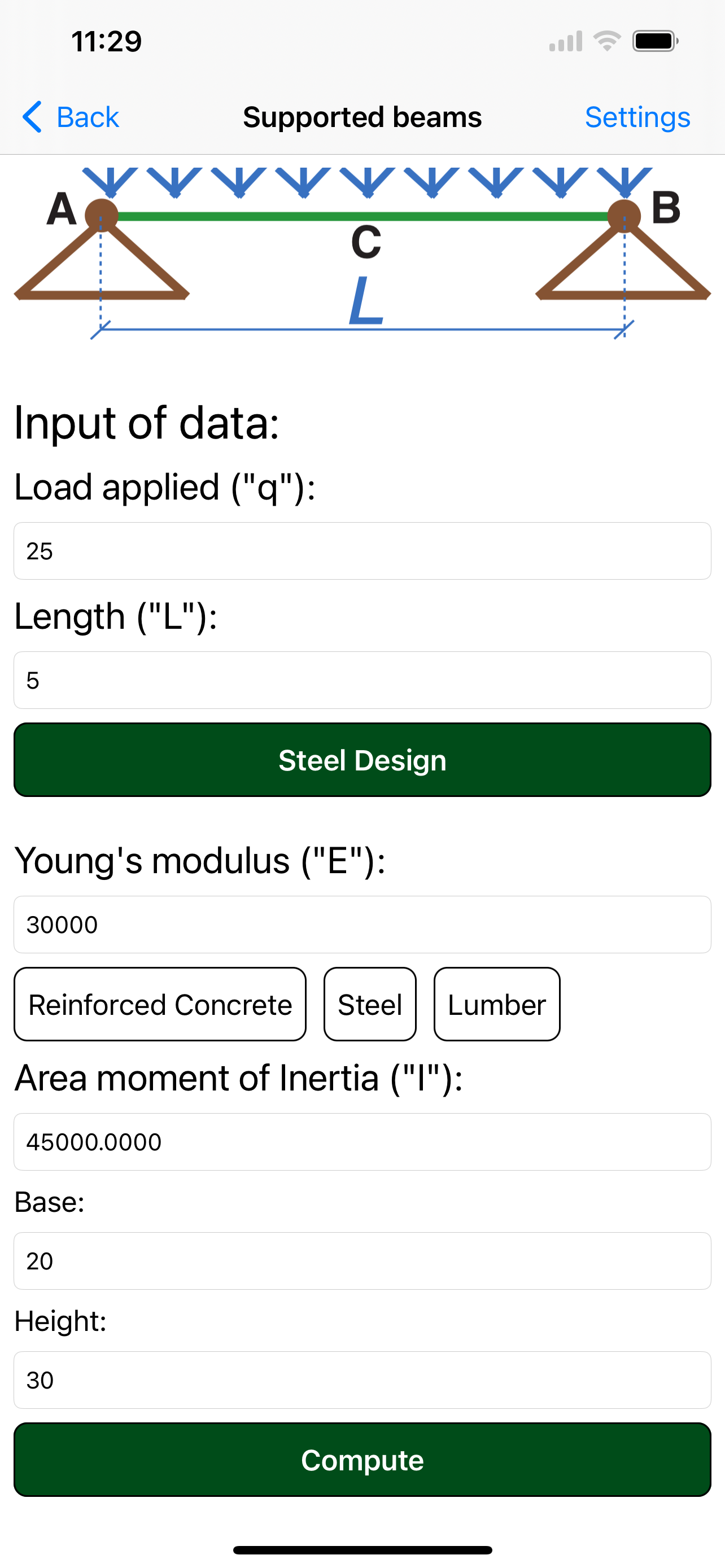Select Steel material preset
The image size is (725, 1568).
tap(370, 1004)
